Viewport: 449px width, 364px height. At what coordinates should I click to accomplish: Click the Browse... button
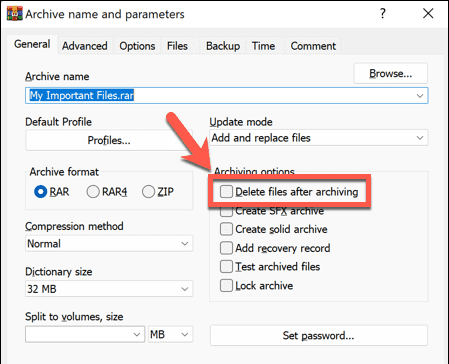390,73
